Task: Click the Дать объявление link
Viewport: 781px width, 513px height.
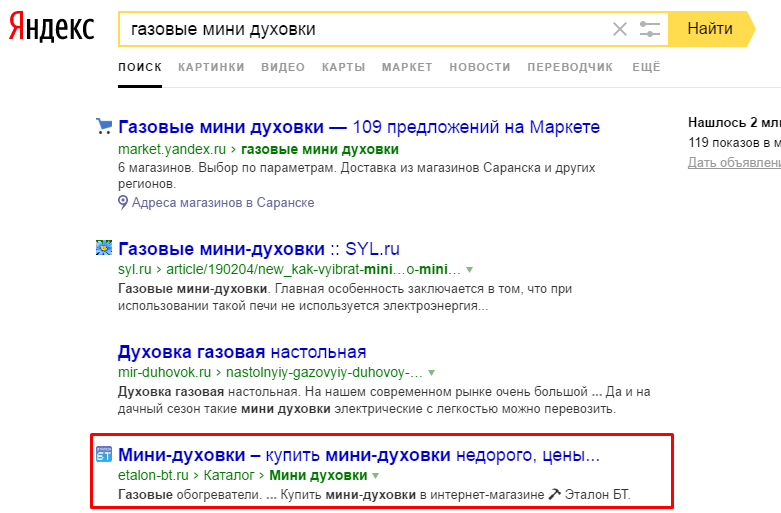Action: point(734,162)
